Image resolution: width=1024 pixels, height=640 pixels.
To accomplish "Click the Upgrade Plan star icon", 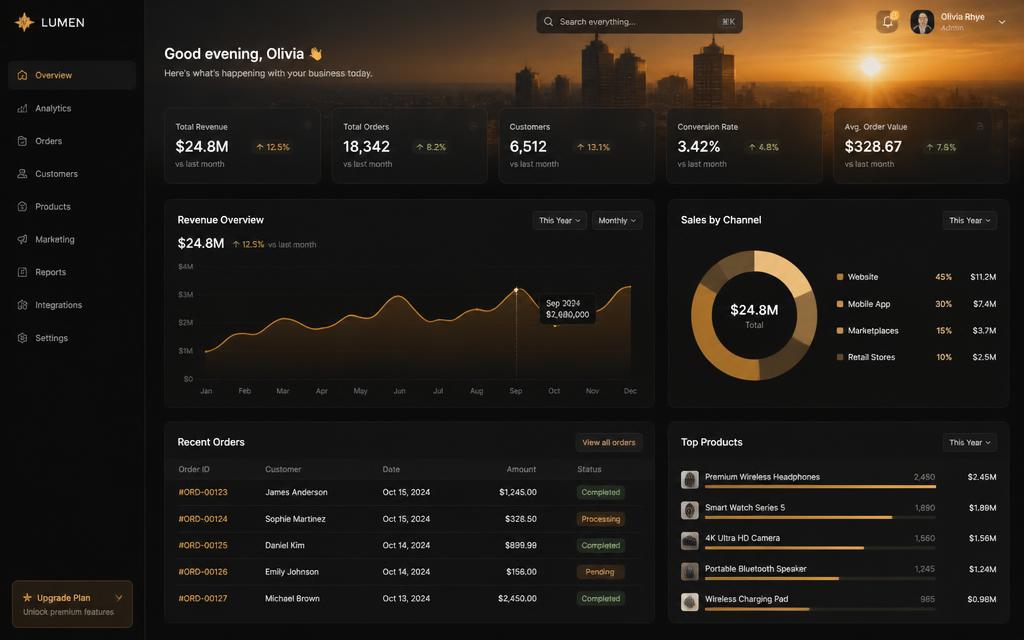I will (x=27, y=598).
